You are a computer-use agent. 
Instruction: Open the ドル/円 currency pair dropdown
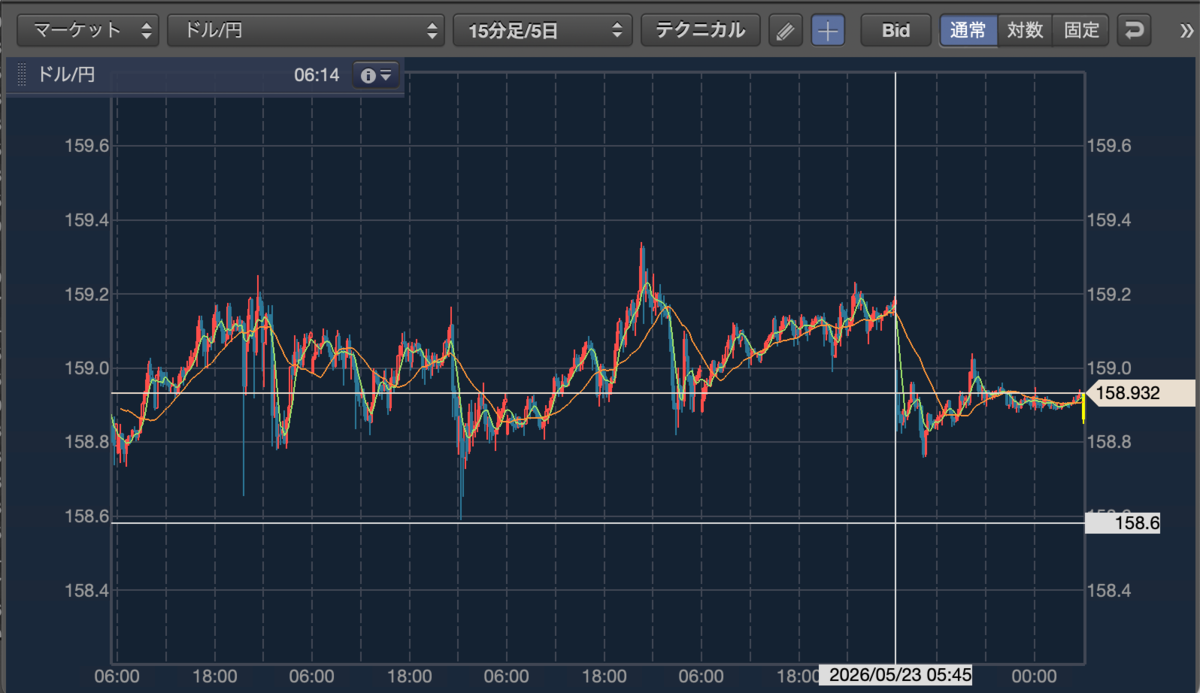click(306, 30)
